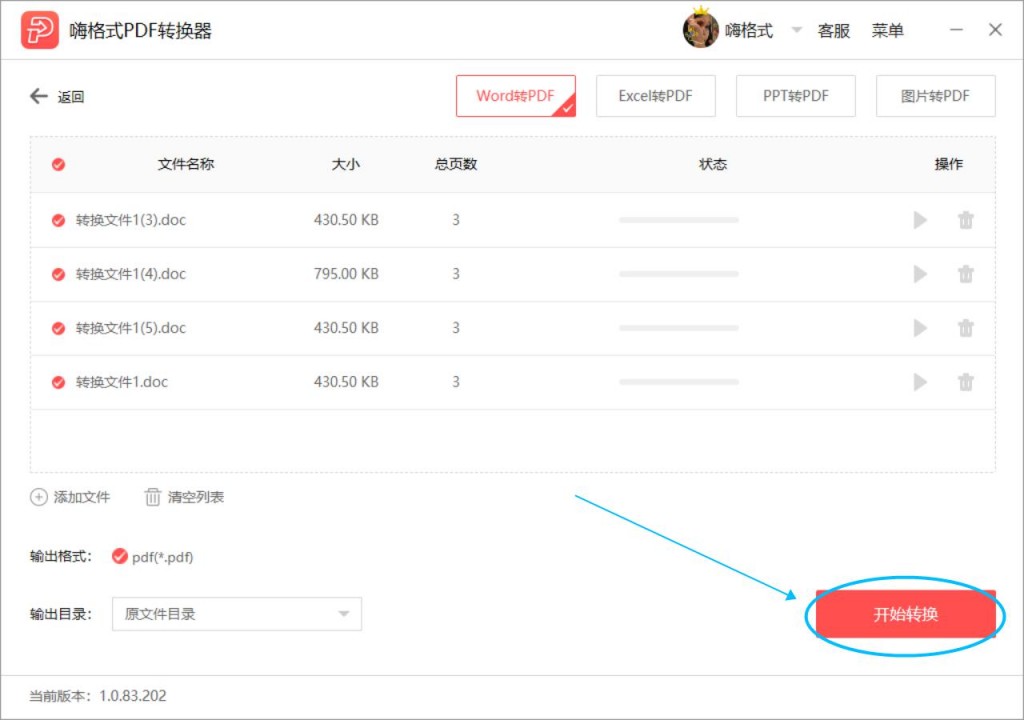Open the user avatar profile picture
Screen dimensions: 1024x720
click(698, 29)
